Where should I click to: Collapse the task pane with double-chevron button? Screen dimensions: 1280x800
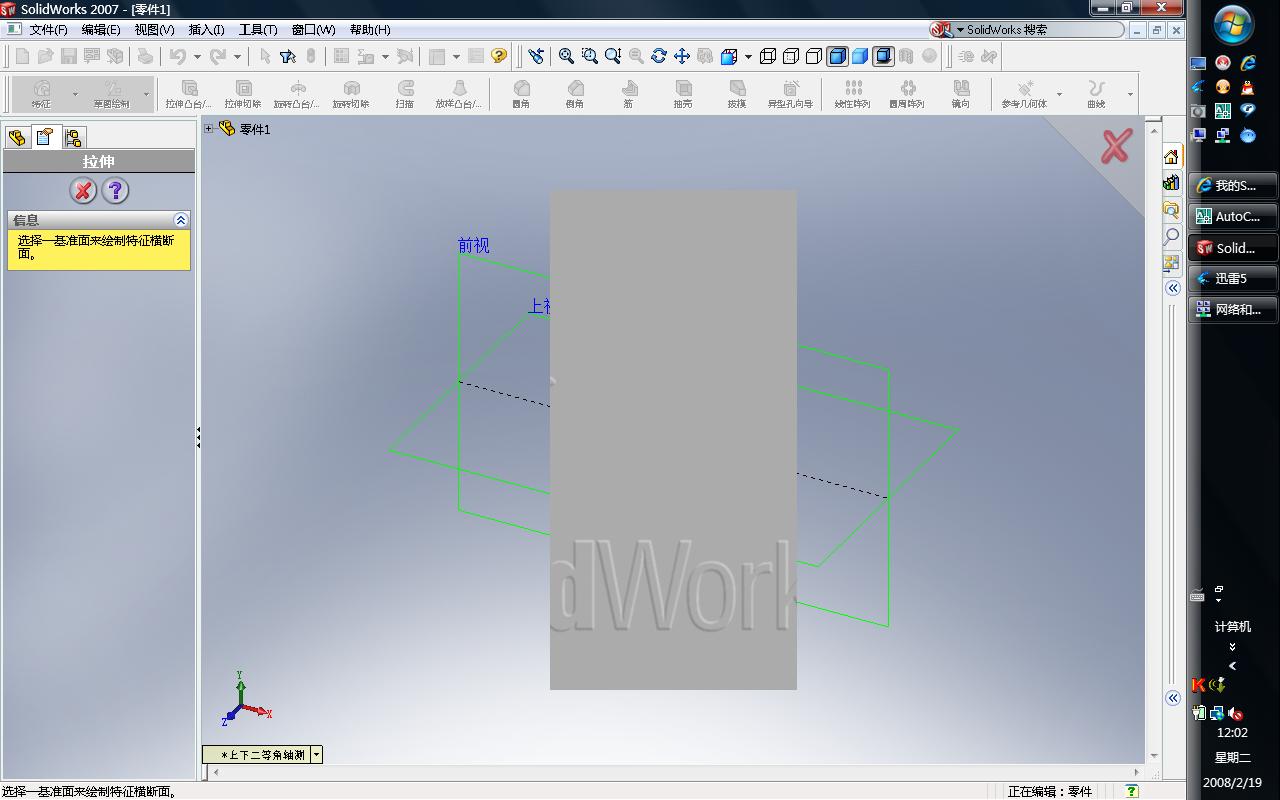(1173, 288)
